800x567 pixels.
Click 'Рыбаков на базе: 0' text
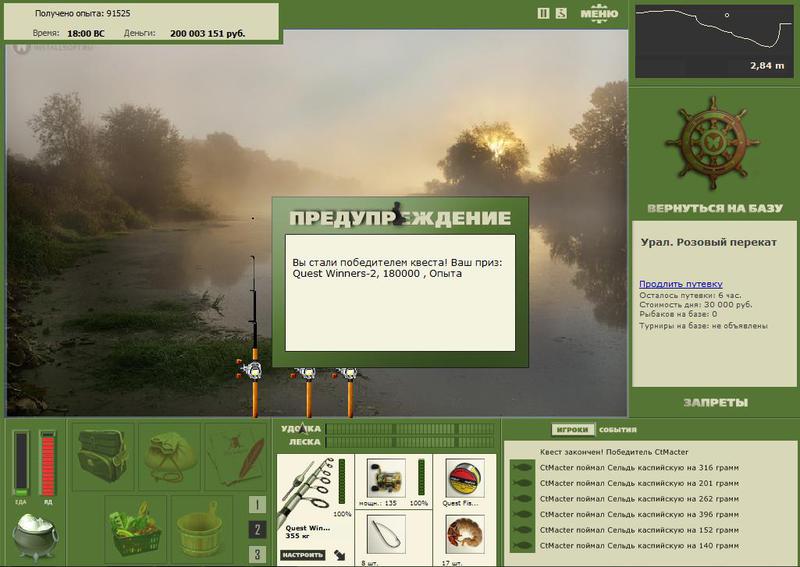[678, 314]
